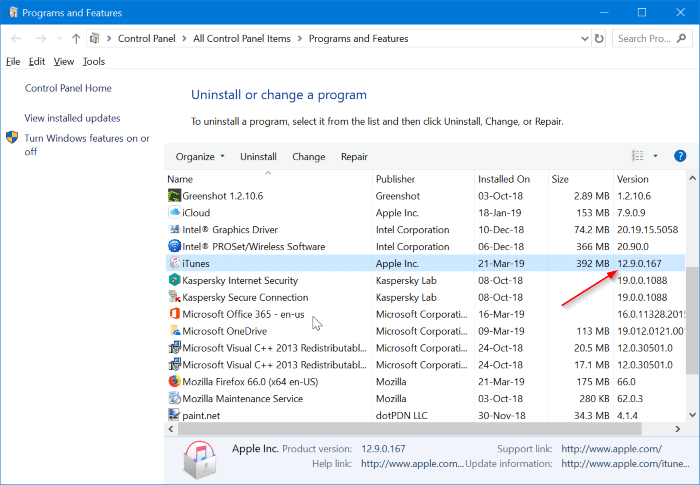Click the Kaspersky Internet Security icon
This screenshot has width=700, height=485.
pyautogui.click(x=174, y=280)
